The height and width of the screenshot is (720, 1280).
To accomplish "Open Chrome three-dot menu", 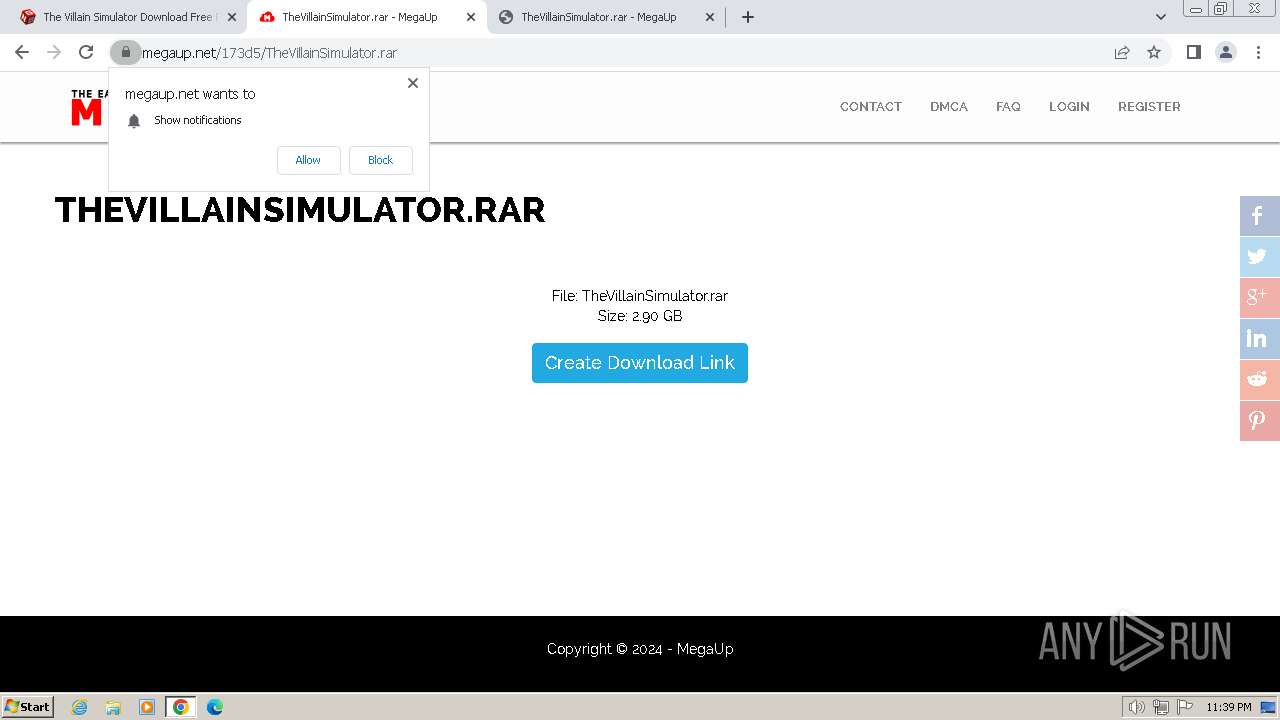I will (1258, 52).
